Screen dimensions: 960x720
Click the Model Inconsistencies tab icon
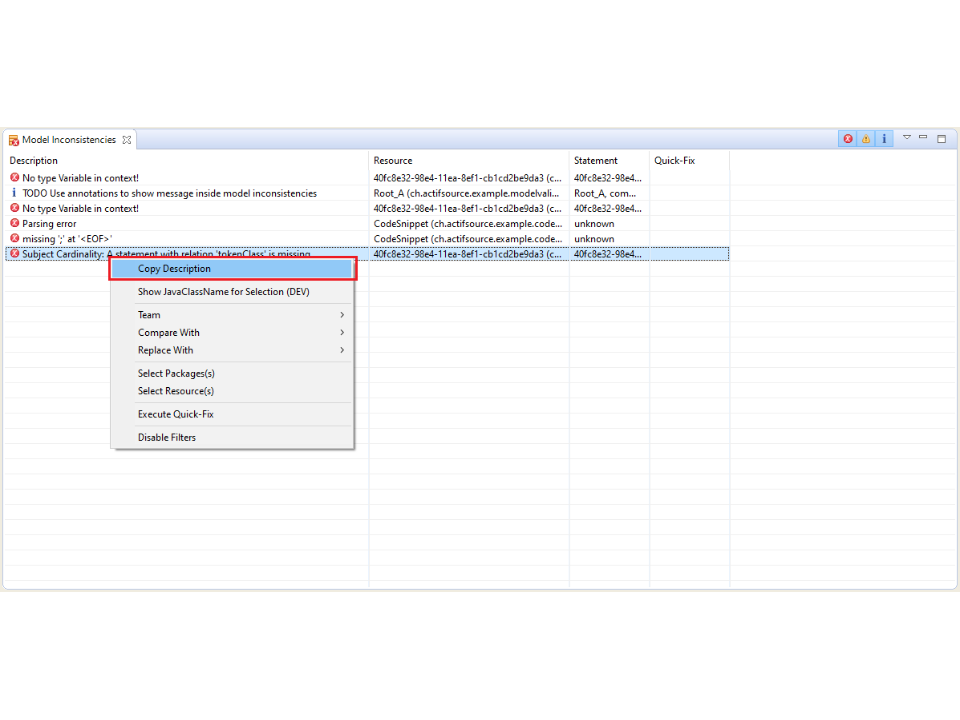point(14,140)
